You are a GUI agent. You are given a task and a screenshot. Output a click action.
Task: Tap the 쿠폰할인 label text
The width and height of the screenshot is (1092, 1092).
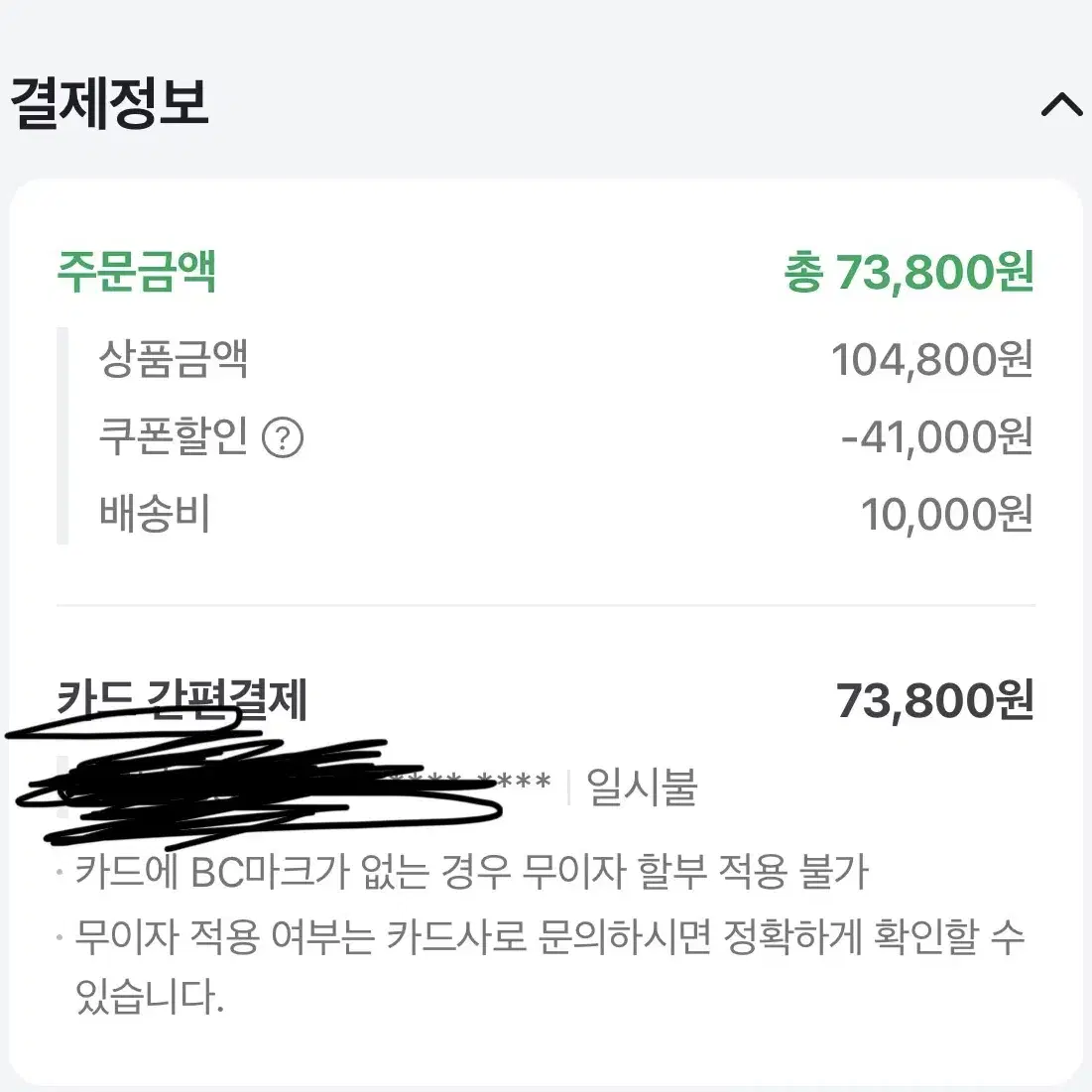(174, 436)
